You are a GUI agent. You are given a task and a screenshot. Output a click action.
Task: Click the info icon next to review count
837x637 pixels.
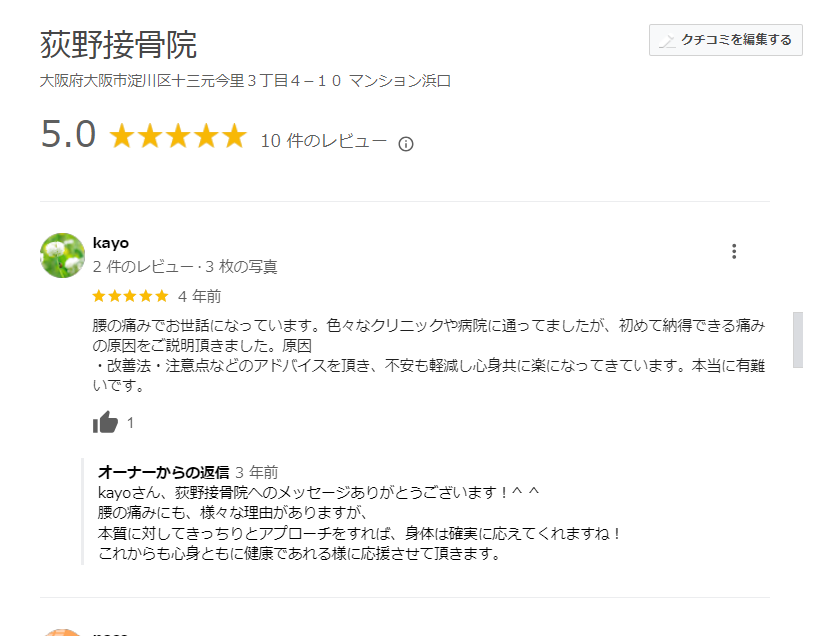[404, 142]
